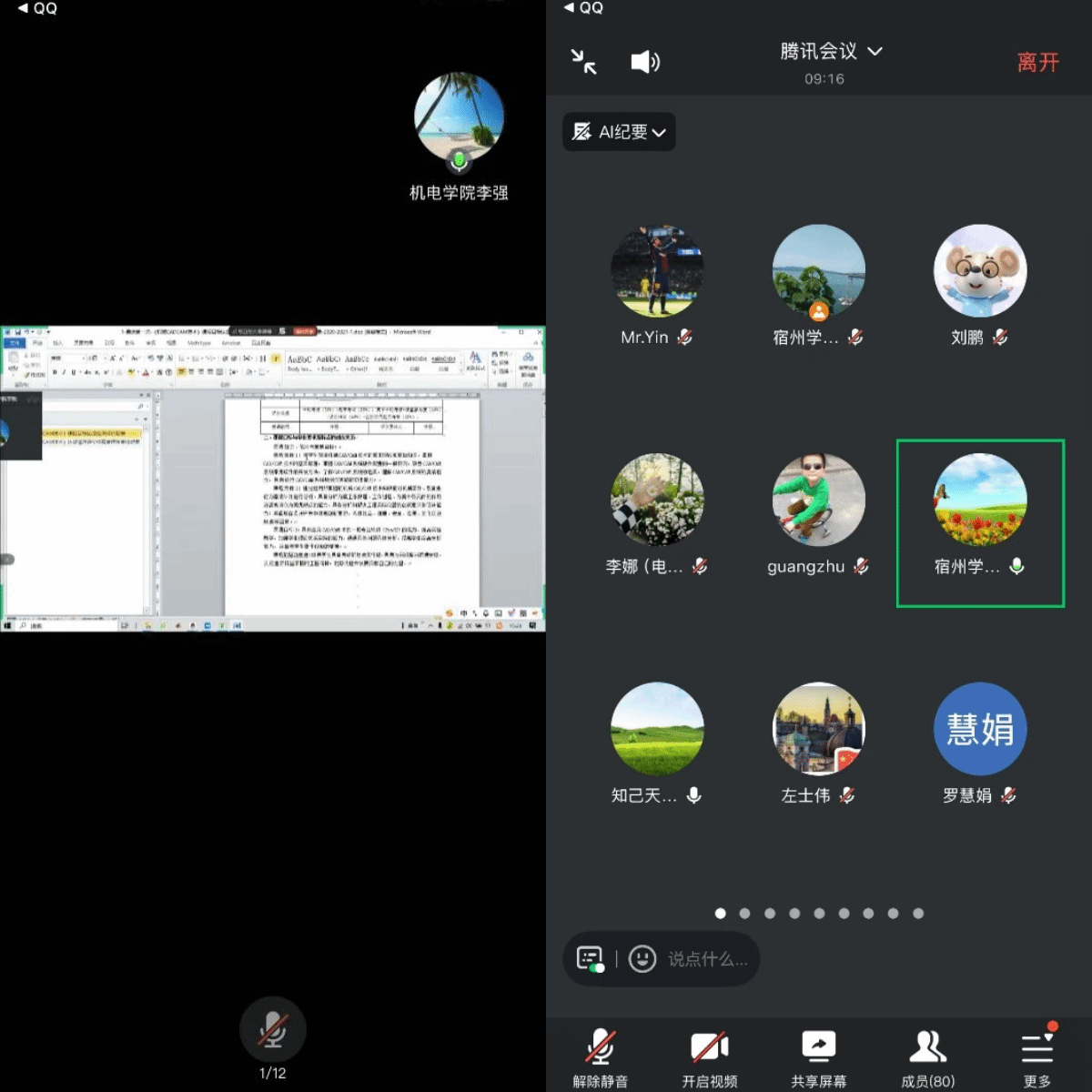
Task: Return to QQ in left pane
Action: (x=37, y=8)
